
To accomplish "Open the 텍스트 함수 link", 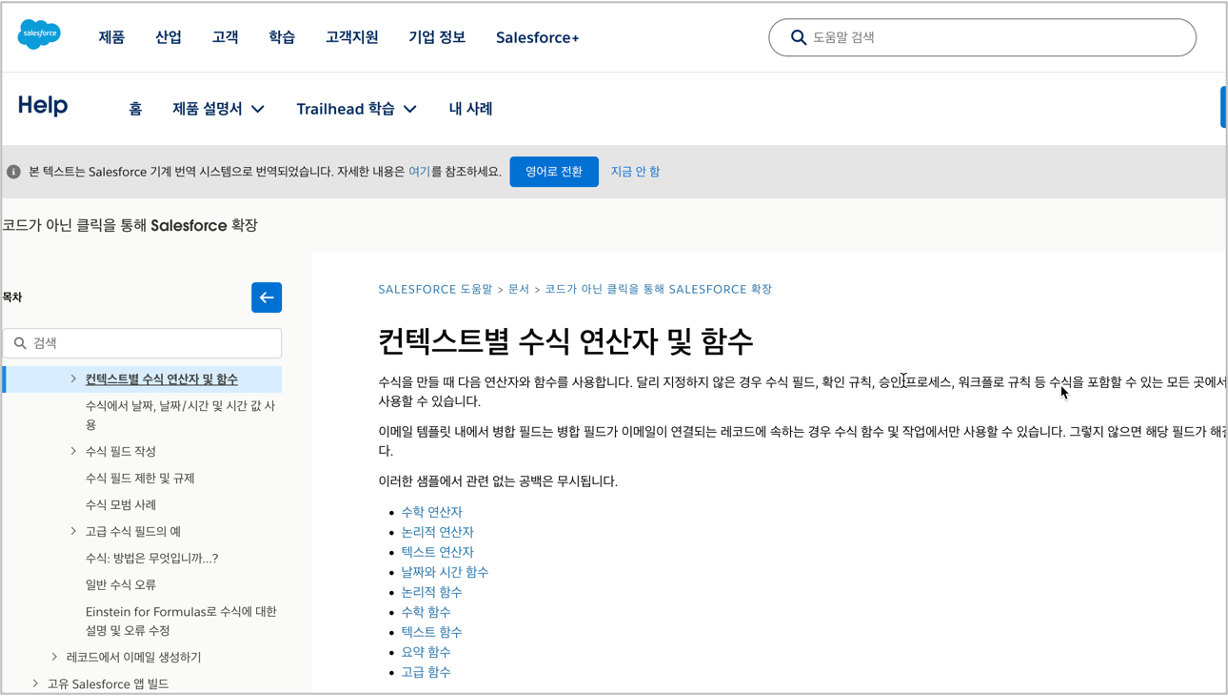I will click(431, 632).
